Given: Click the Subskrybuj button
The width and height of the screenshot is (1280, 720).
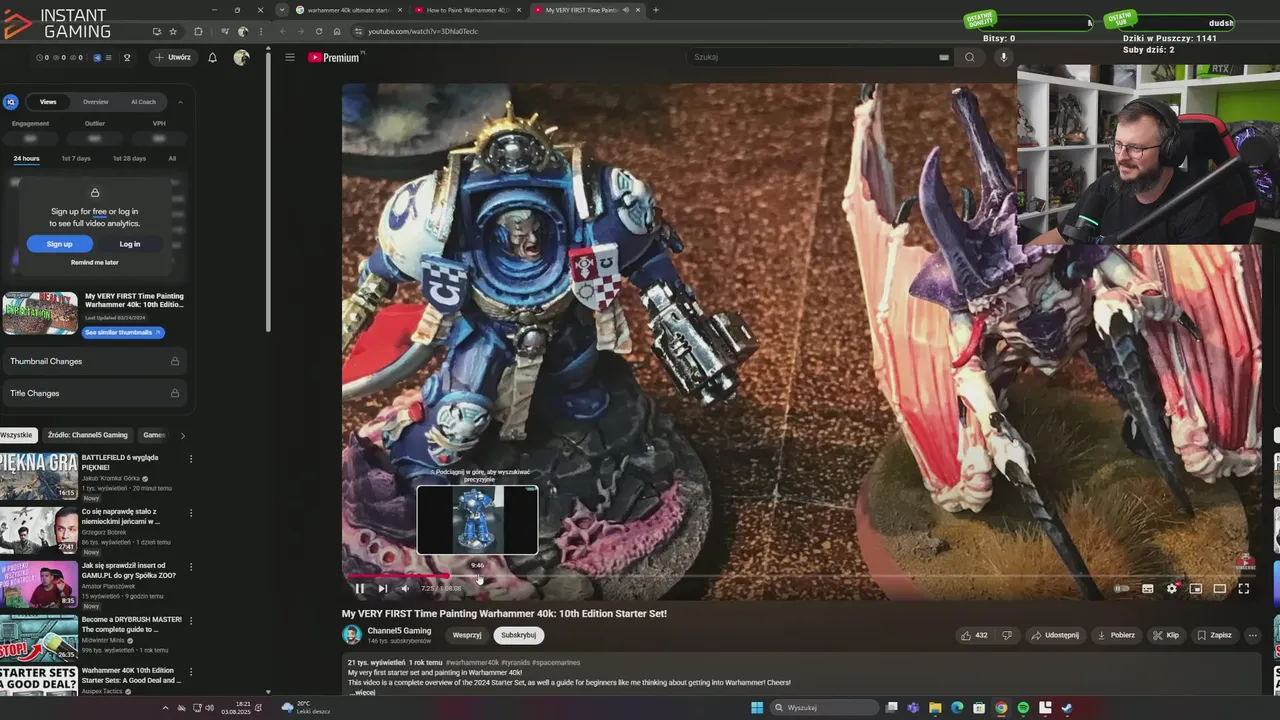Looking at the screenshot, I should pyautogui.click(x=518, y=635).
